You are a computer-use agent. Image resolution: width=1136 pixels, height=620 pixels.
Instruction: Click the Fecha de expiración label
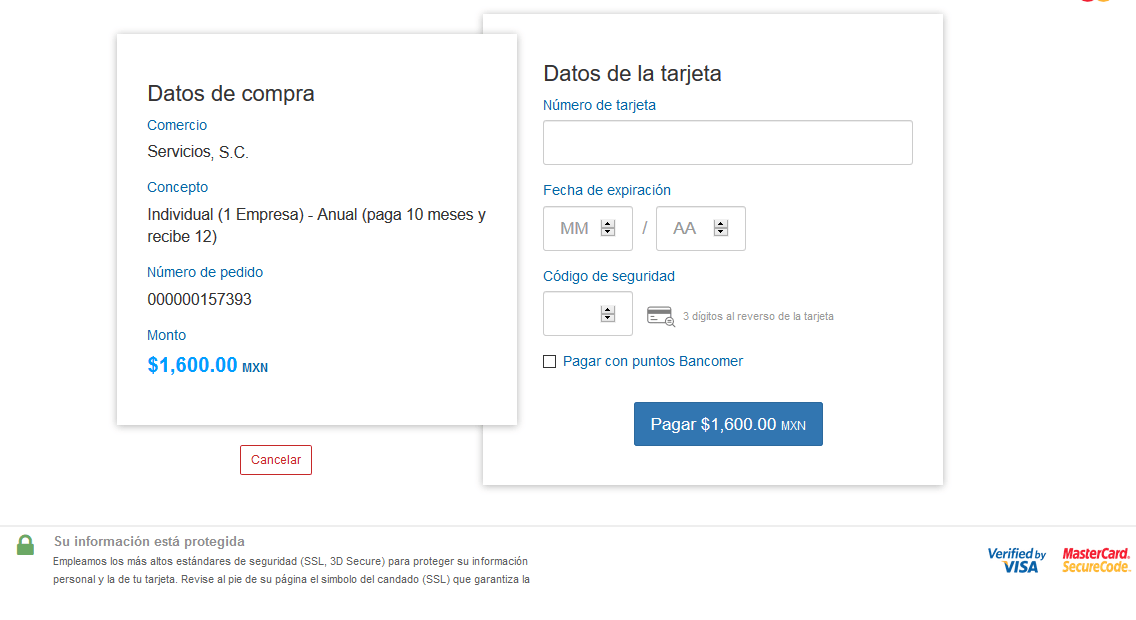(x=607, y=190)
